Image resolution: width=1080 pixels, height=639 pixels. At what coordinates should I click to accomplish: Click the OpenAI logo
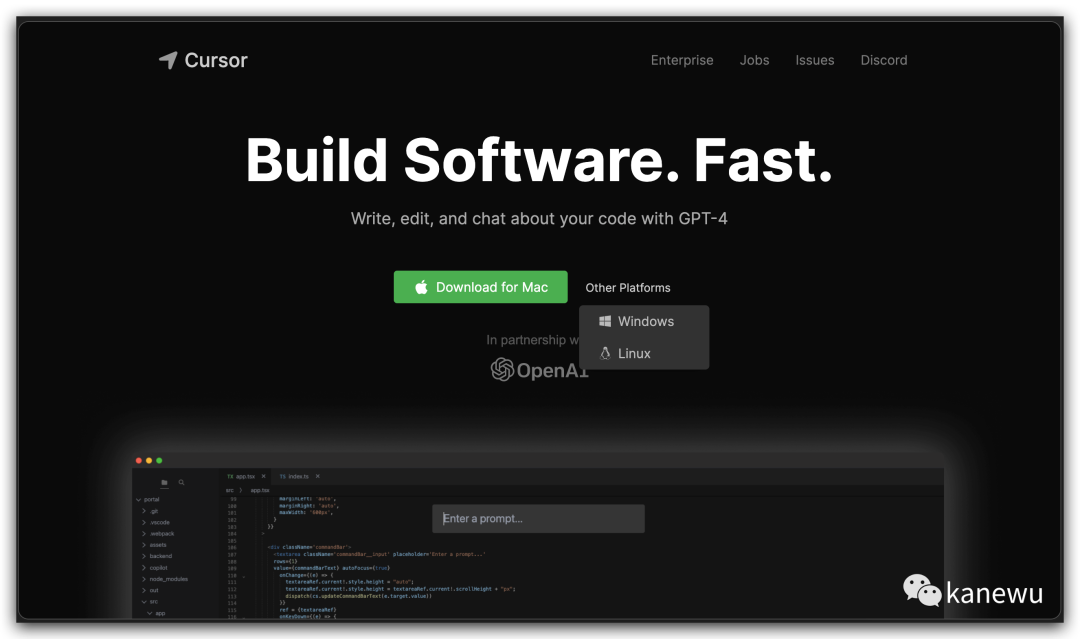point(539,370)
